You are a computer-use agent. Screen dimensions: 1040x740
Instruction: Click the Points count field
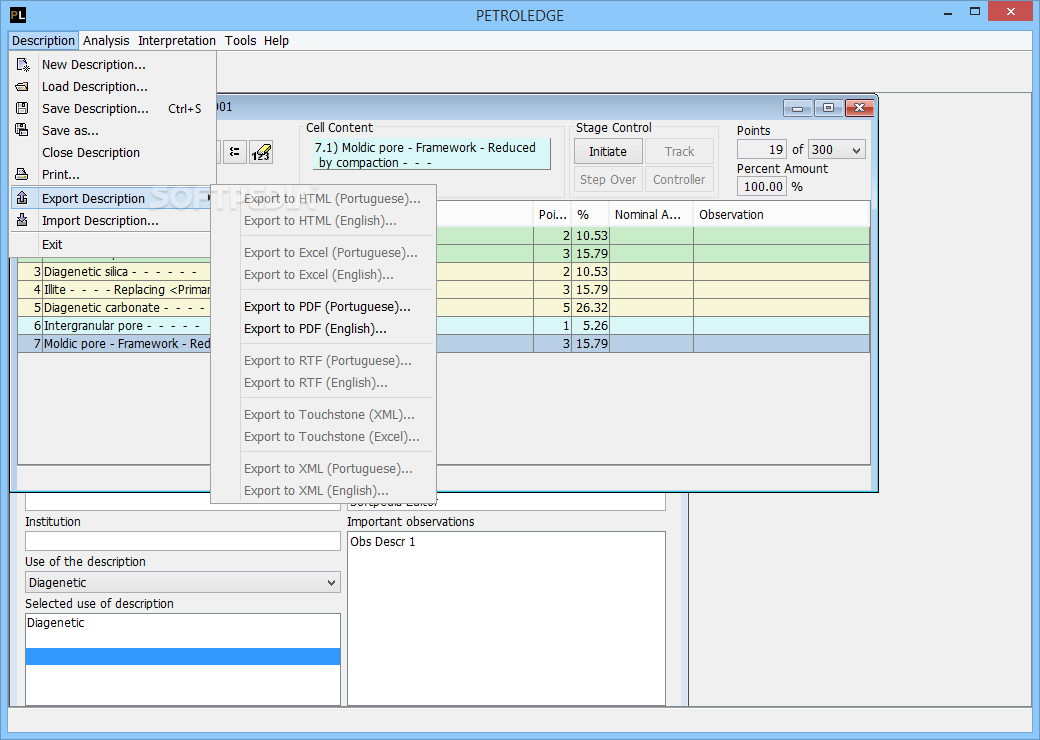click(762, 150)
